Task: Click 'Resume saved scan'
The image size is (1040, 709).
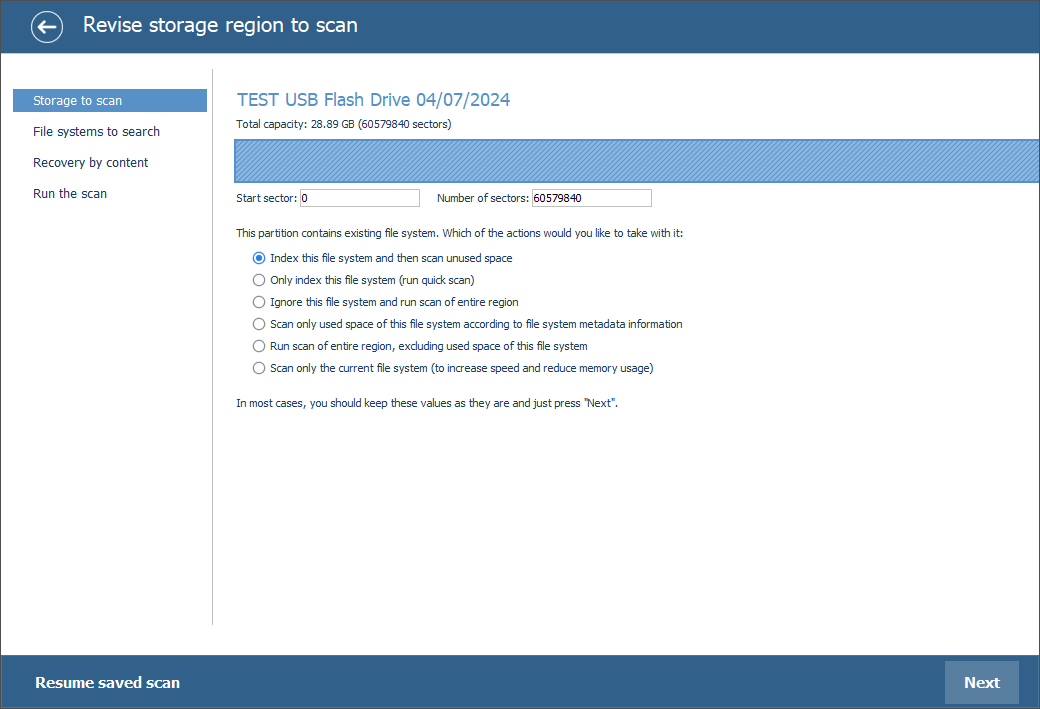Action: pyautogui.click(x=107, y=683)
